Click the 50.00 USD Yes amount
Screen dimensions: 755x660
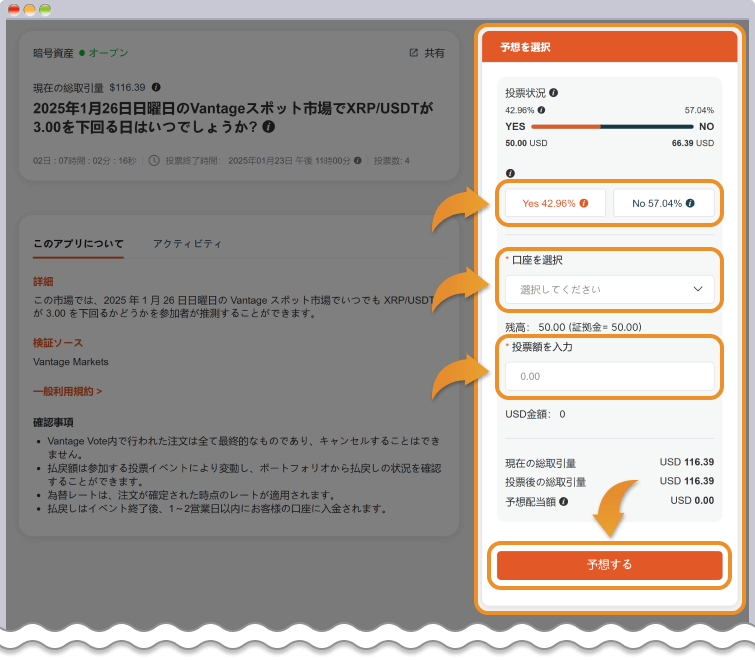point(526,143)
